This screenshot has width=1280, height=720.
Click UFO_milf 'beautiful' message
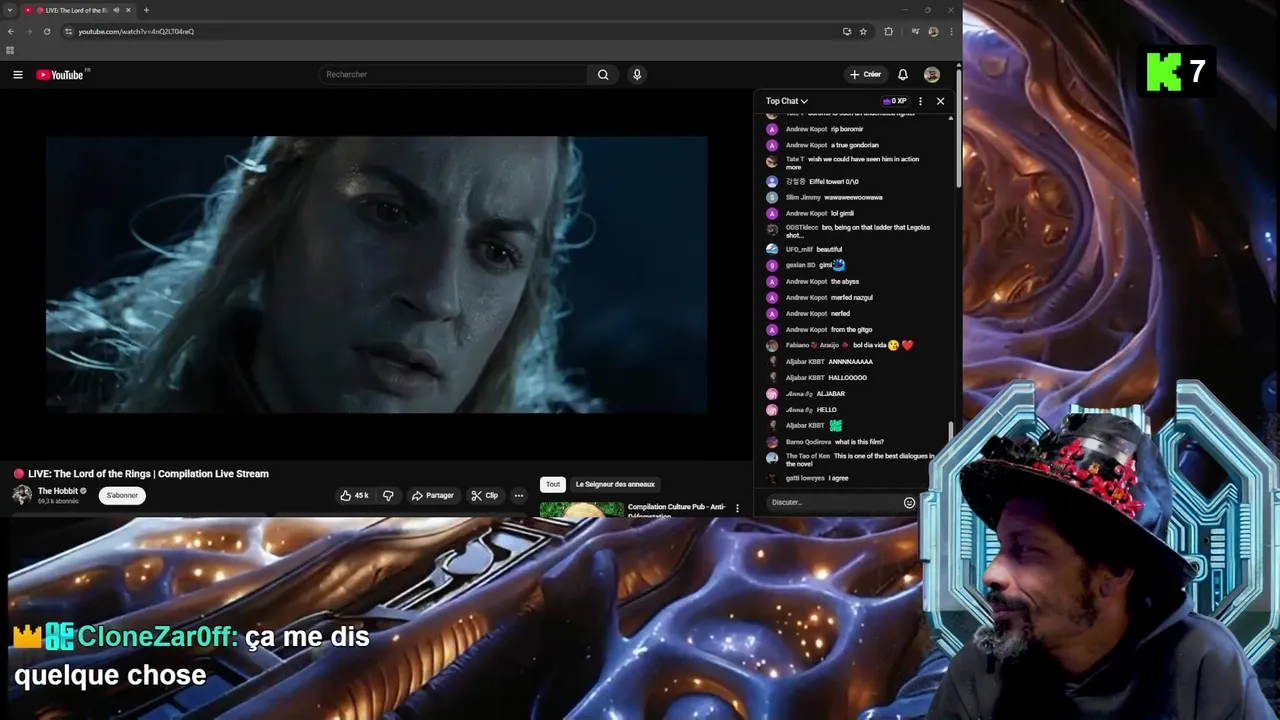click(814, 249)
